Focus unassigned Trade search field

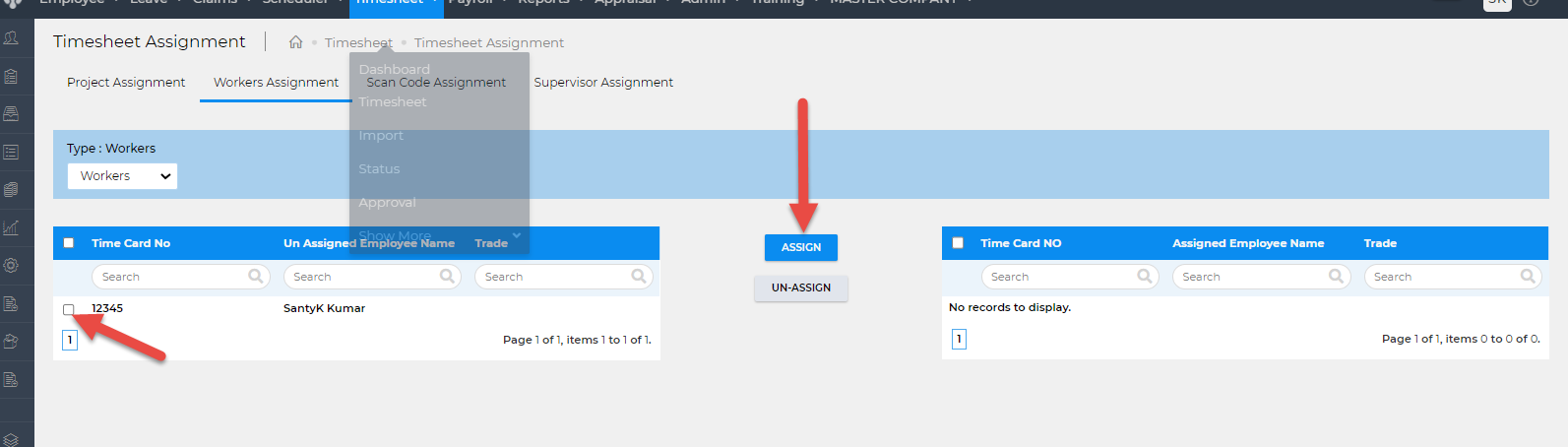coord(564,277)
